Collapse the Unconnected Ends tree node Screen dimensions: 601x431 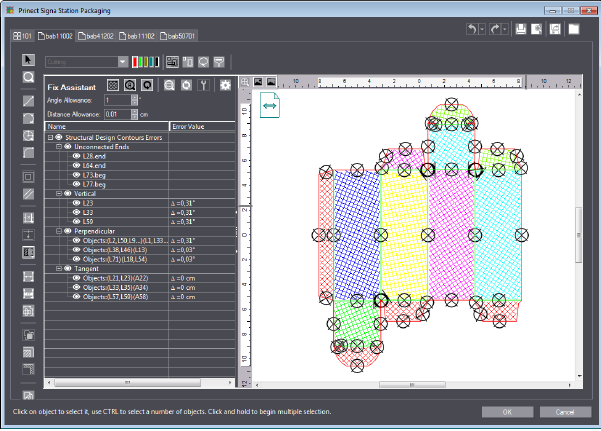tap(59, 147)
